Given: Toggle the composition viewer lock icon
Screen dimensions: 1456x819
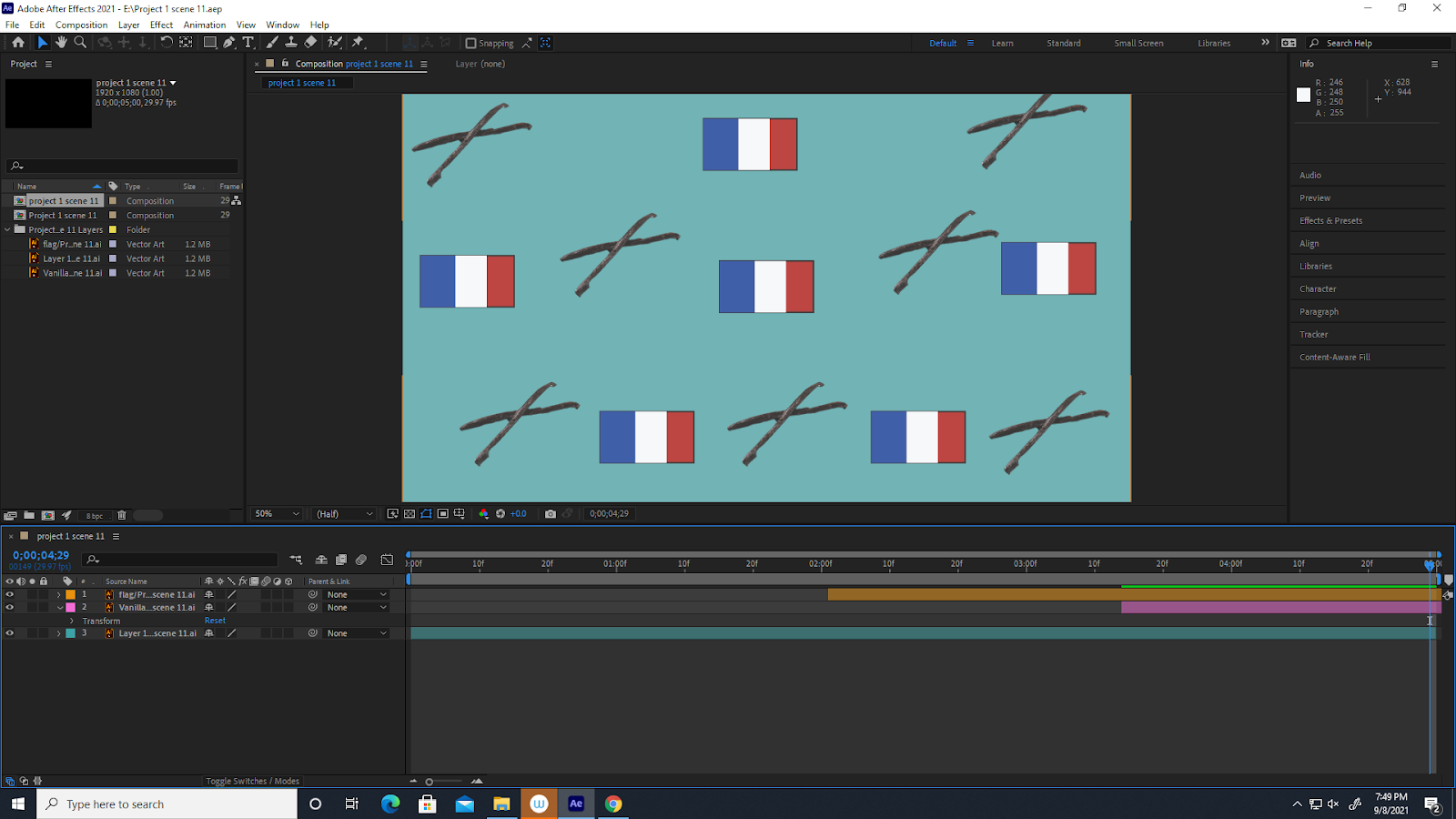Looking at the screenshot, I should (285, 64).
